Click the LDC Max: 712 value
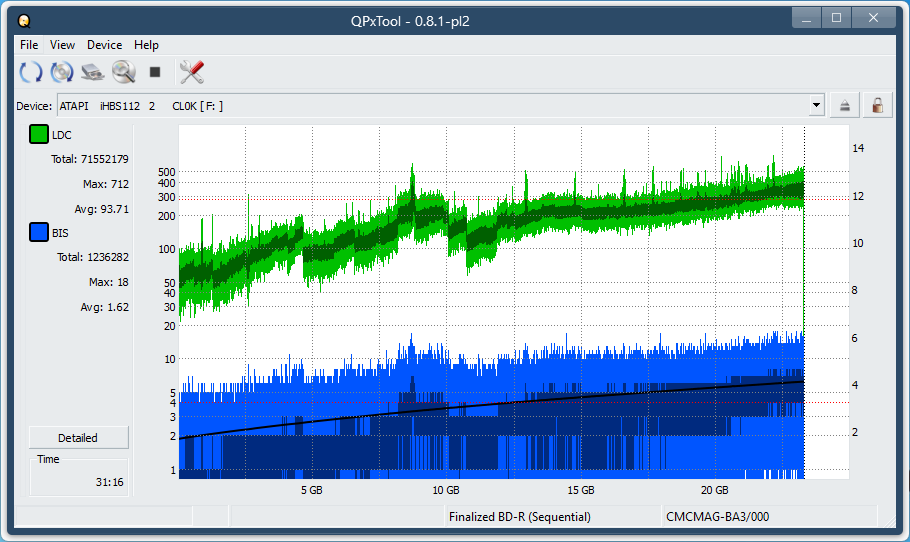The width and height of the screenshot is (910, 542). (x=106, y=184)
